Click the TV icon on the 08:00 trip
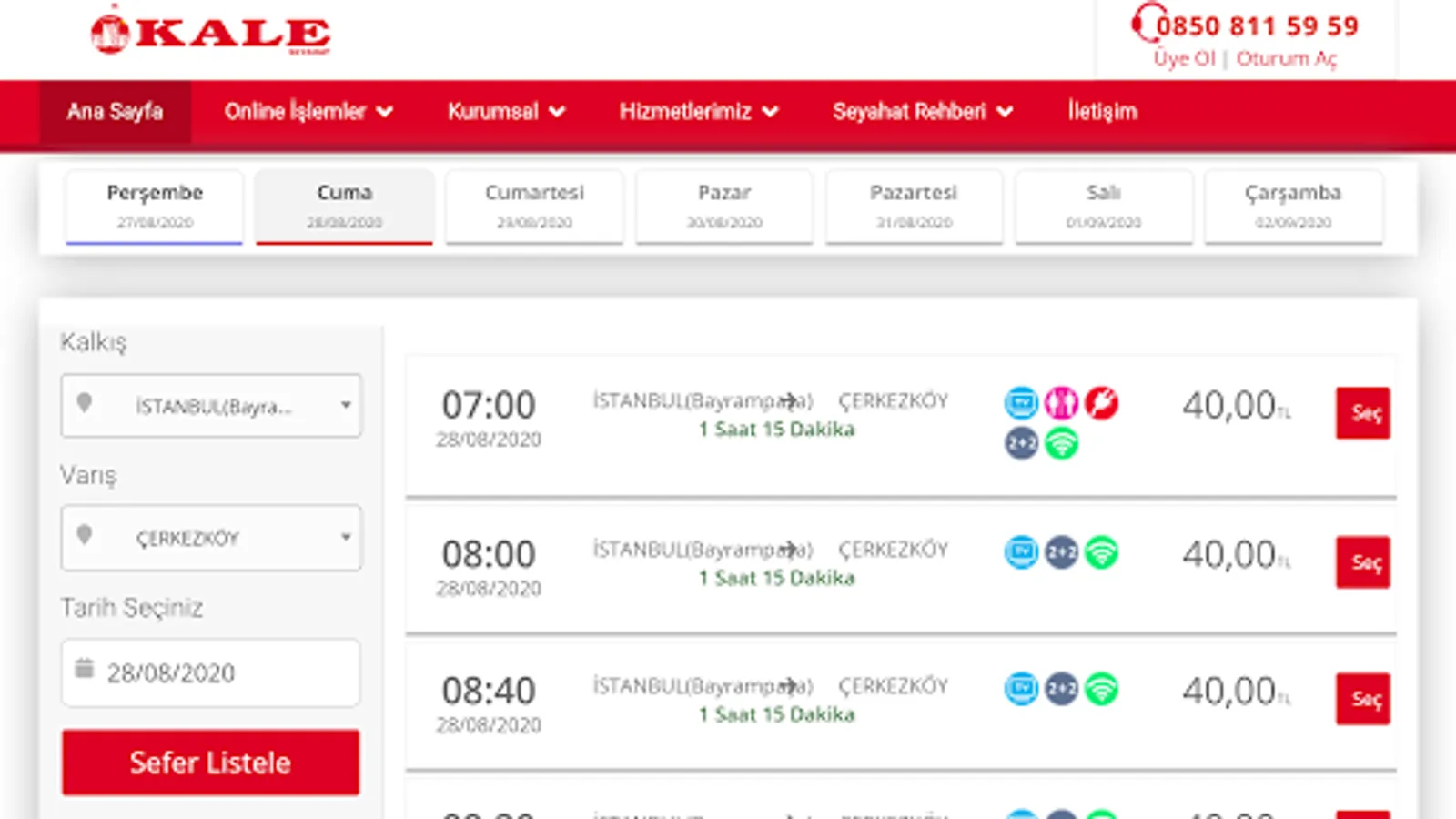Viewport: 1456px width, 819px height. (1021, 552)
